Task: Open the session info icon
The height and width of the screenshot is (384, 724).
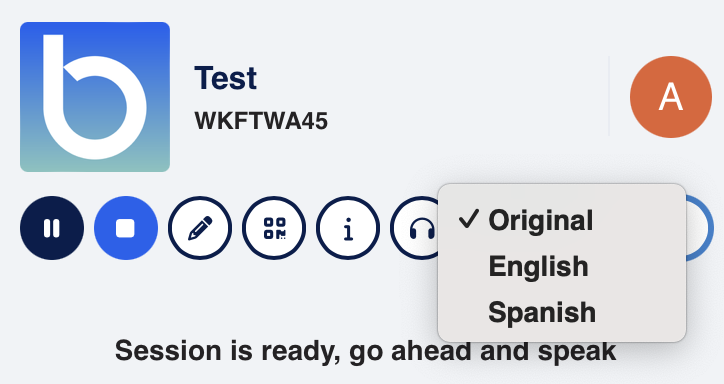Action: pos(348,228)
